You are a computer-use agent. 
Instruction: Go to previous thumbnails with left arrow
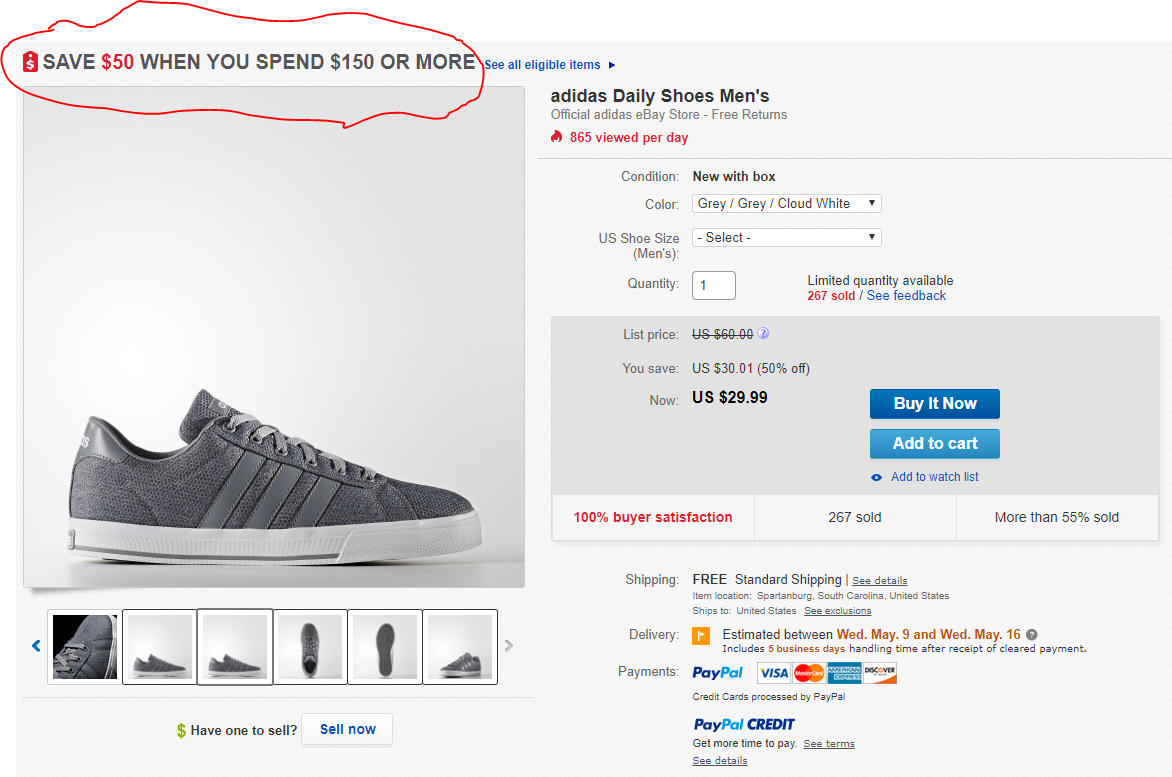[36, 646]
